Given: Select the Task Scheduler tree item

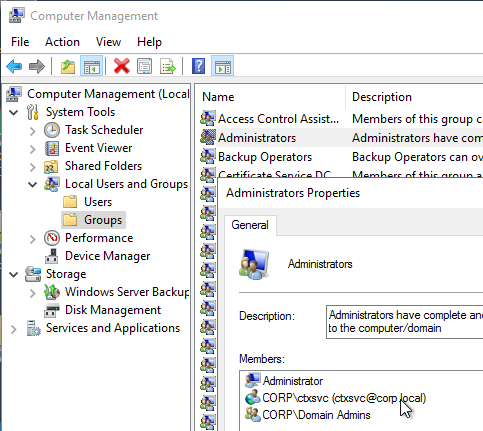Looking at the screenshot, I should [104, 130].
